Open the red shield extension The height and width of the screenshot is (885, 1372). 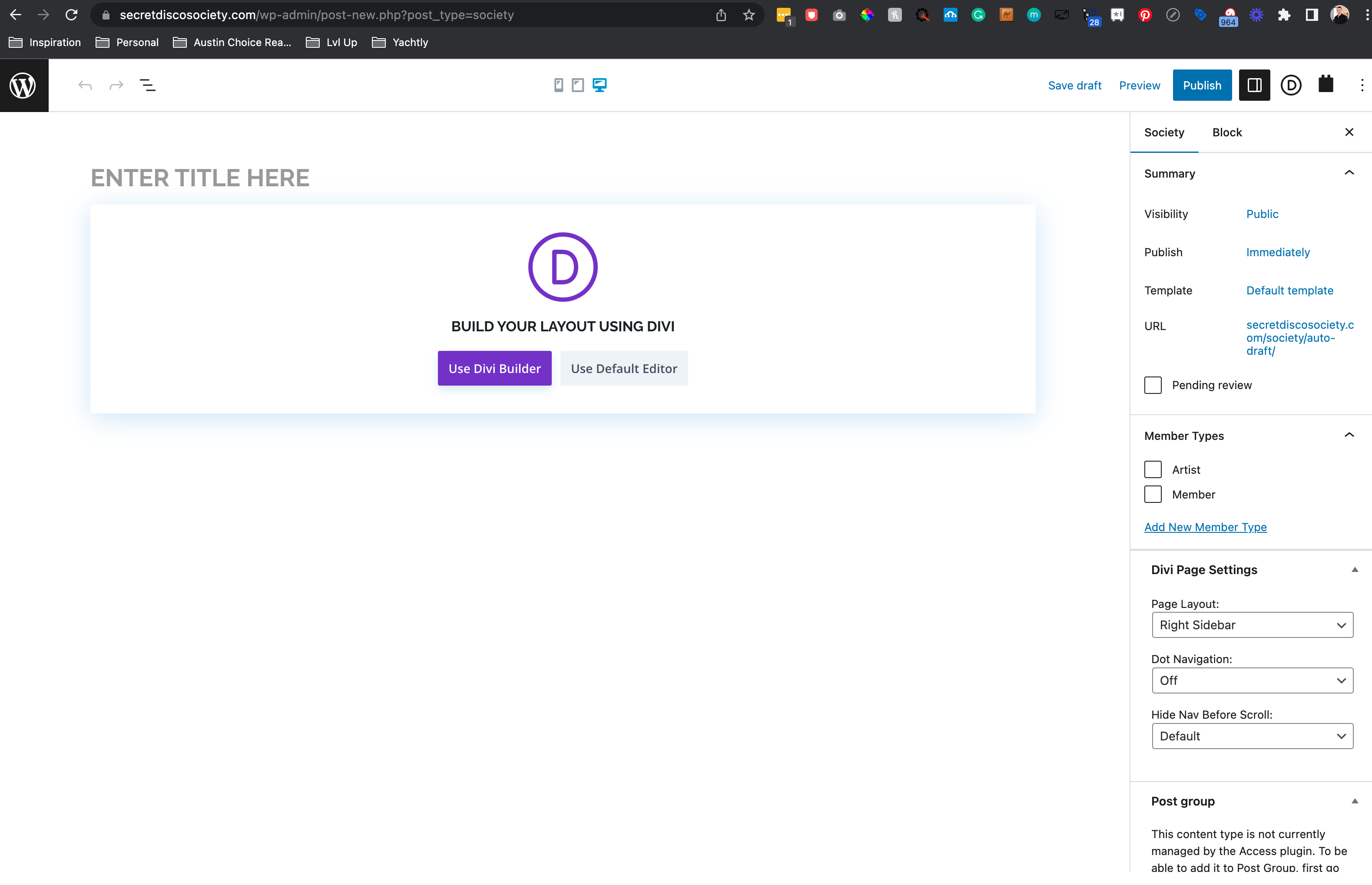(811, 15)
